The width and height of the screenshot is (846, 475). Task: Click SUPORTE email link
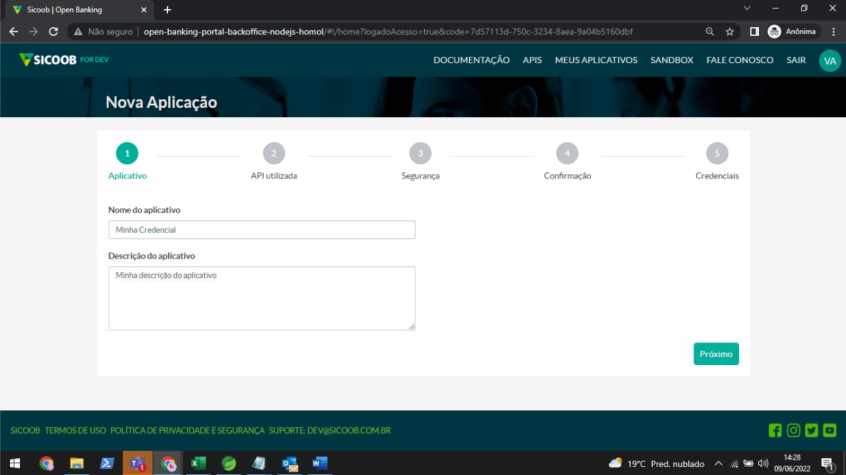point(330,430)
